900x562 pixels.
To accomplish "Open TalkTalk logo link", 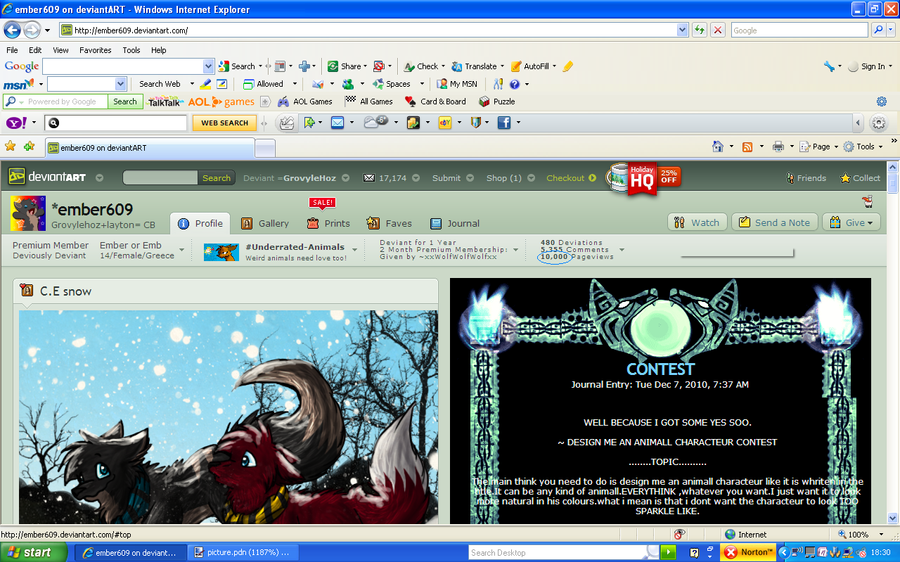I will pos(165,102).
